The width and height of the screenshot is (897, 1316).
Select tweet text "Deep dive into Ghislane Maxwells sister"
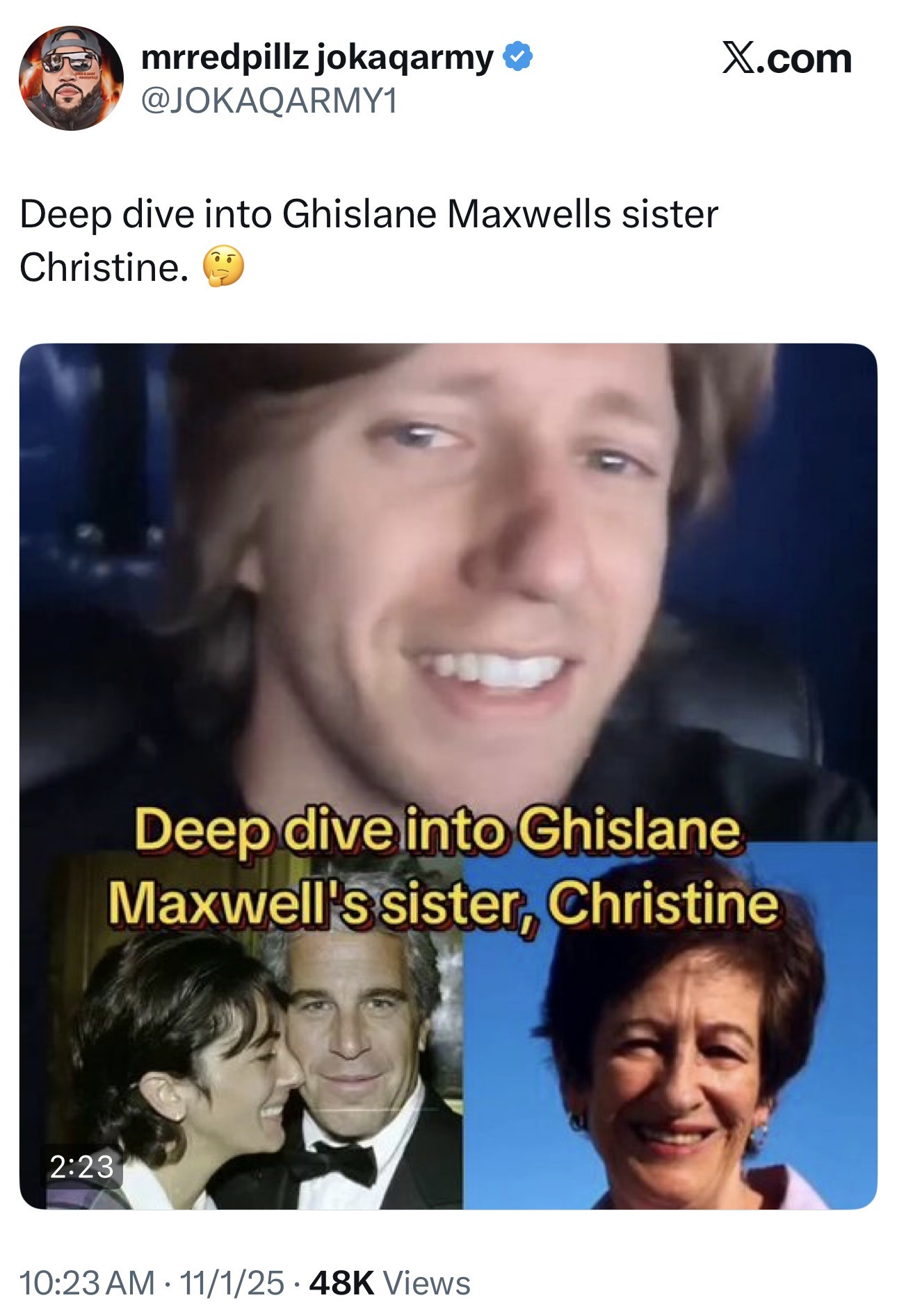click(369, 214)
